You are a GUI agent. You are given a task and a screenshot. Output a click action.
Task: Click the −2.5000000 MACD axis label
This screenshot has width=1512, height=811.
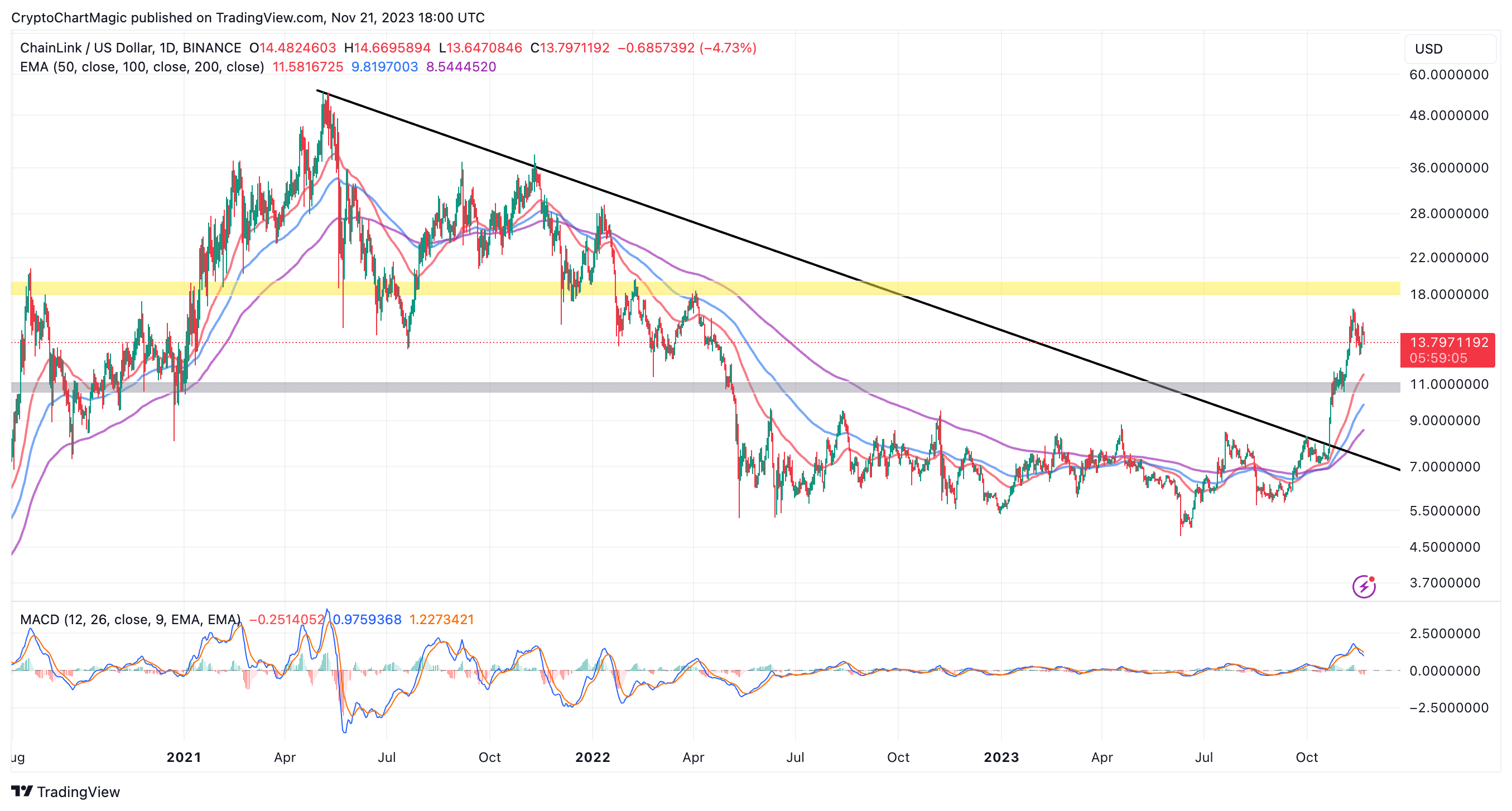pyautogui.click(x=1448, y=708)
